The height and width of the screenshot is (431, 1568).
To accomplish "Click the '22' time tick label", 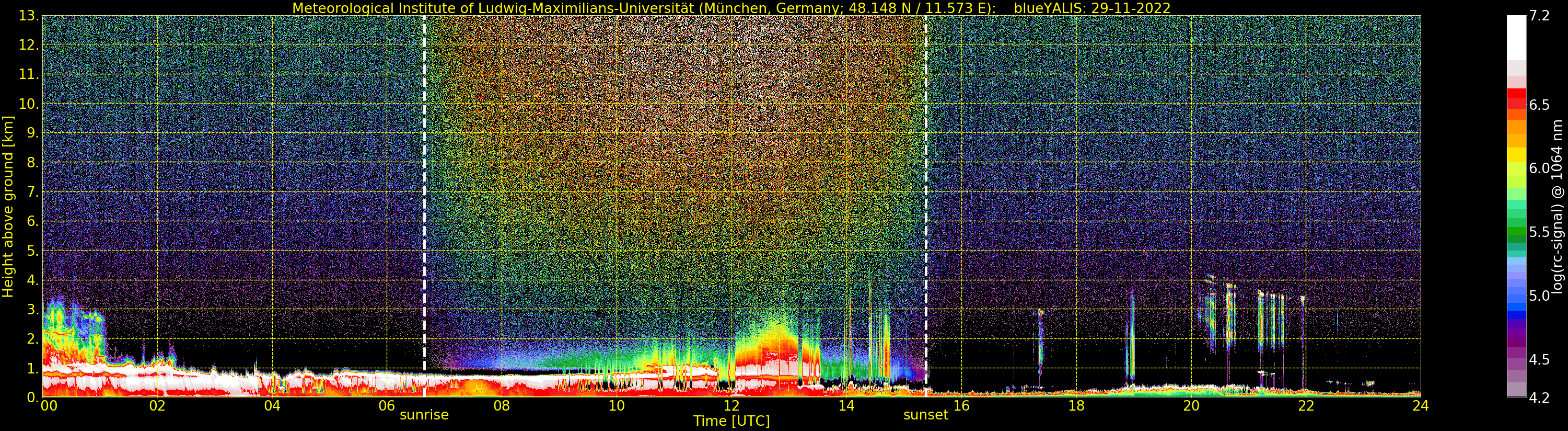I will point(1306,406).
